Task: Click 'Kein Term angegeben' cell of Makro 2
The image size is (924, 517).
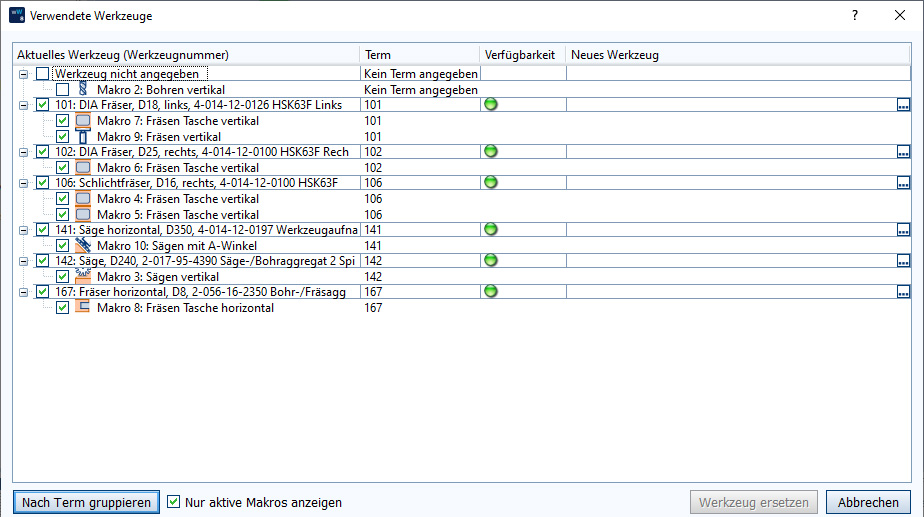Action: click(x=421, y=90)
